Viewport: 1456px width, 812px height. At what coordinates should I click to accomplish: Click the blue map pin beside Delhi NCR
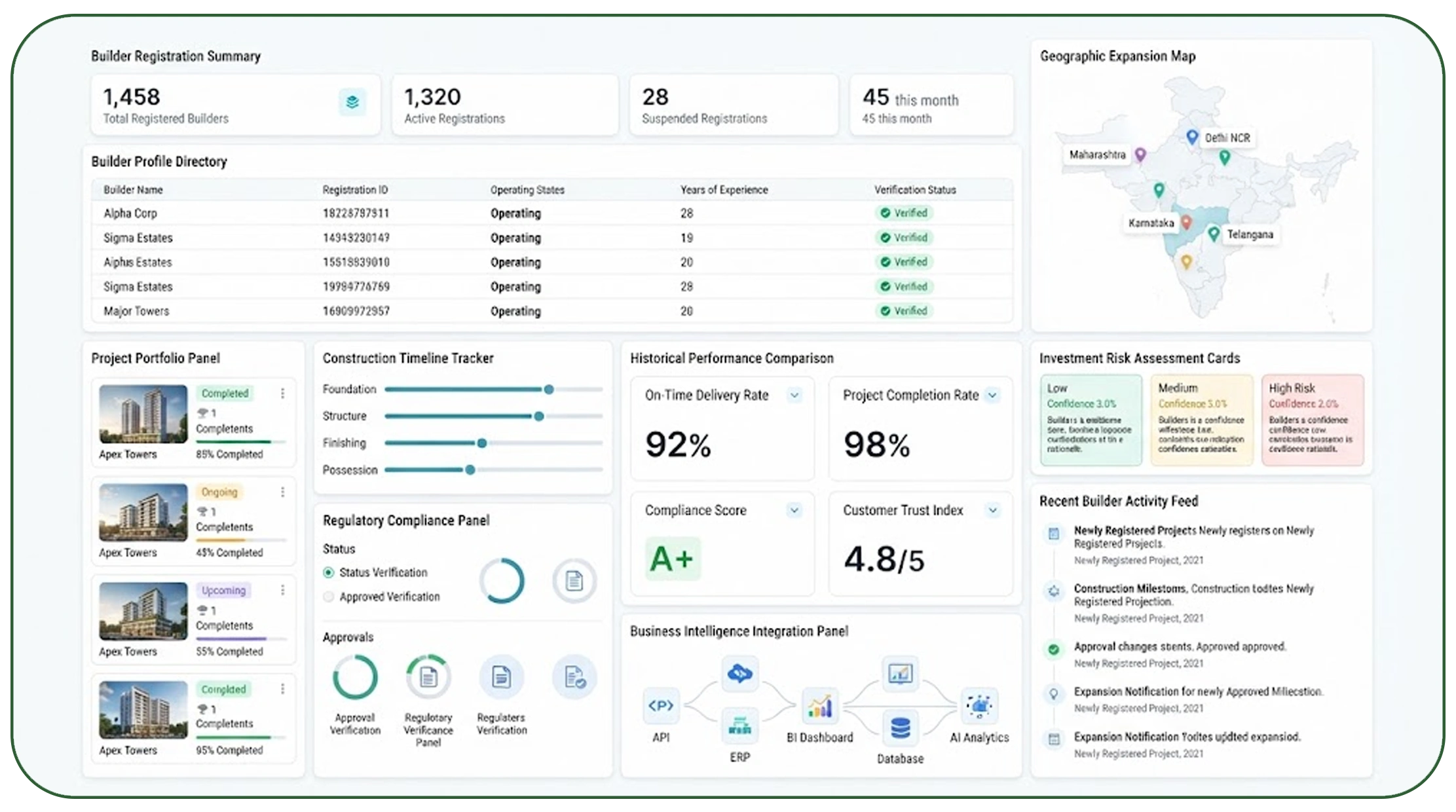coord(1193,137)
